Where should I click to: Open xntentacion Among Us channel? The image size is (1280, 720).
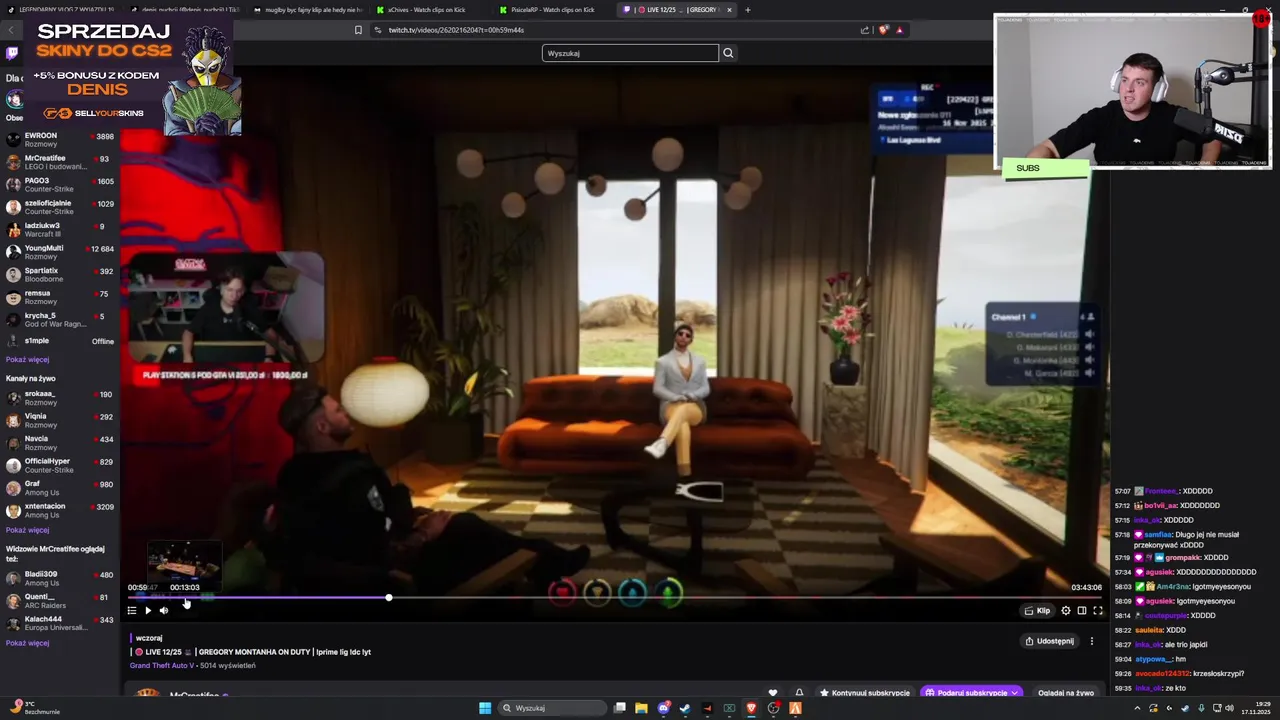[x=60, y=510]
